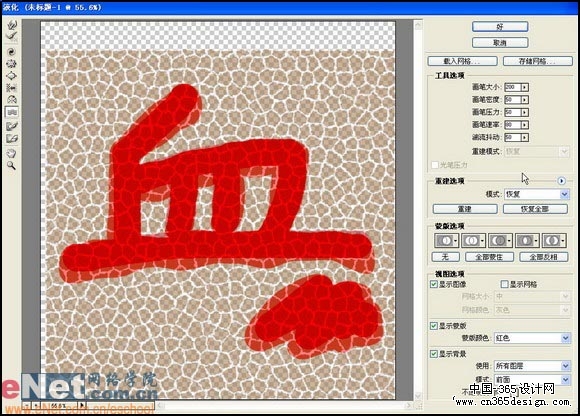Image resolution: width=580 pixels, height=416 pixels.
Task: Select the Forward Warp tool
Action: pyautogui.click(x=12, y=25)
